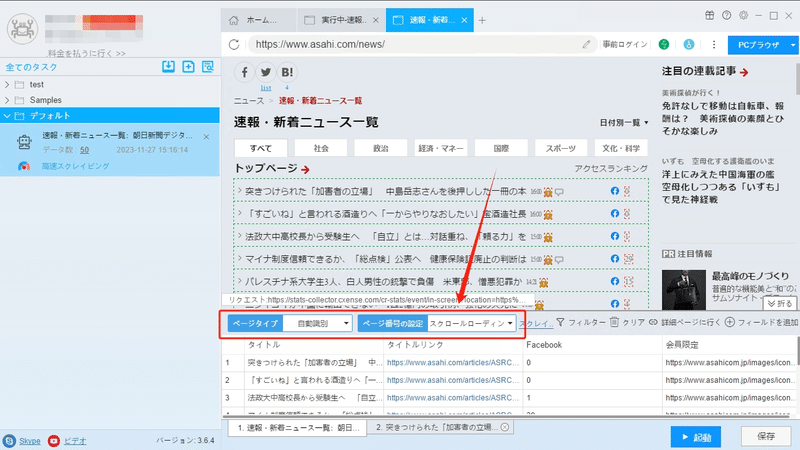
Task: Click the 最高峰のモノづくり ad thumbnail
Action: coord(684,290)
